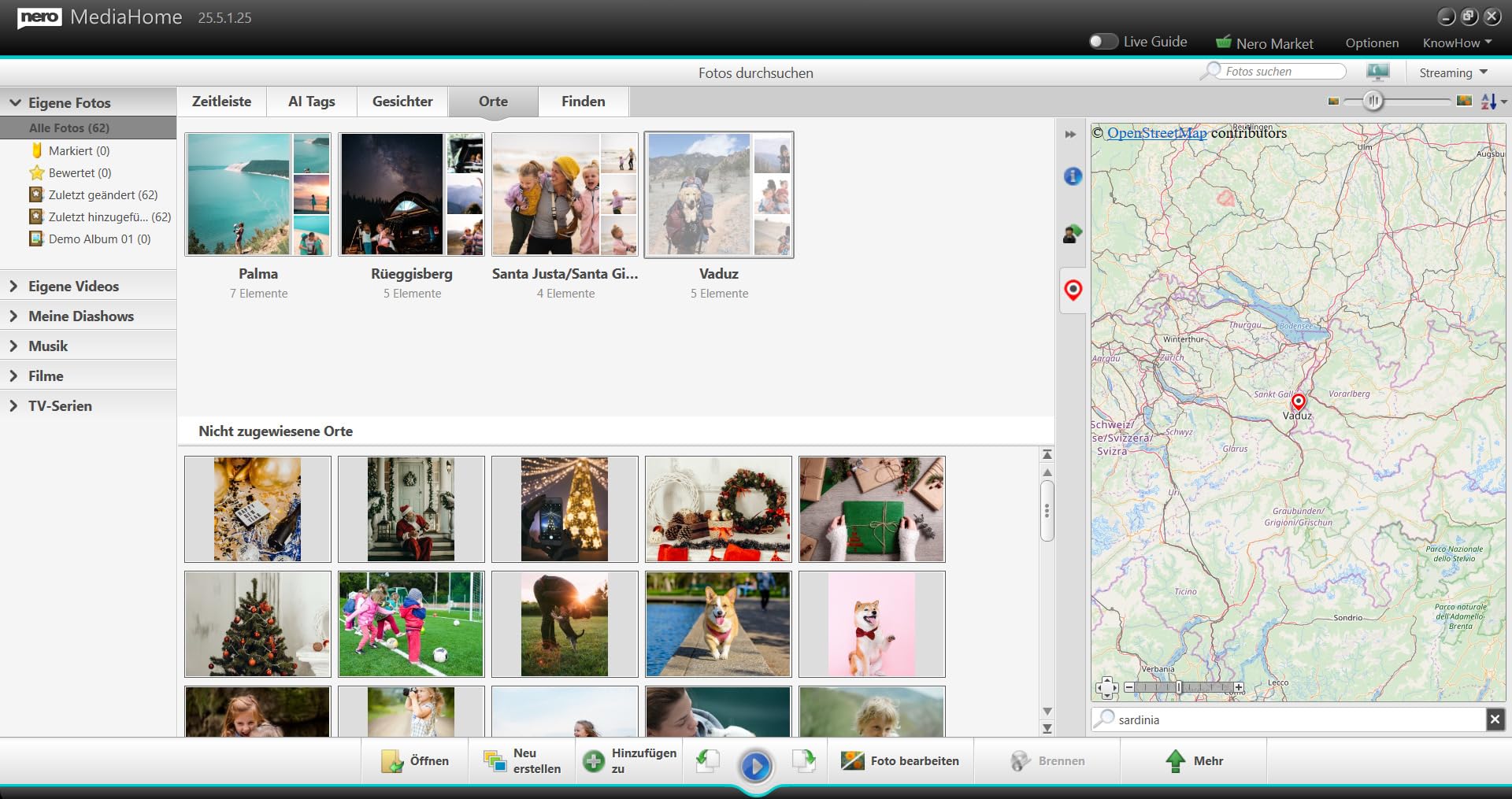Select Alle Fotos (62)

click(88, 128)
